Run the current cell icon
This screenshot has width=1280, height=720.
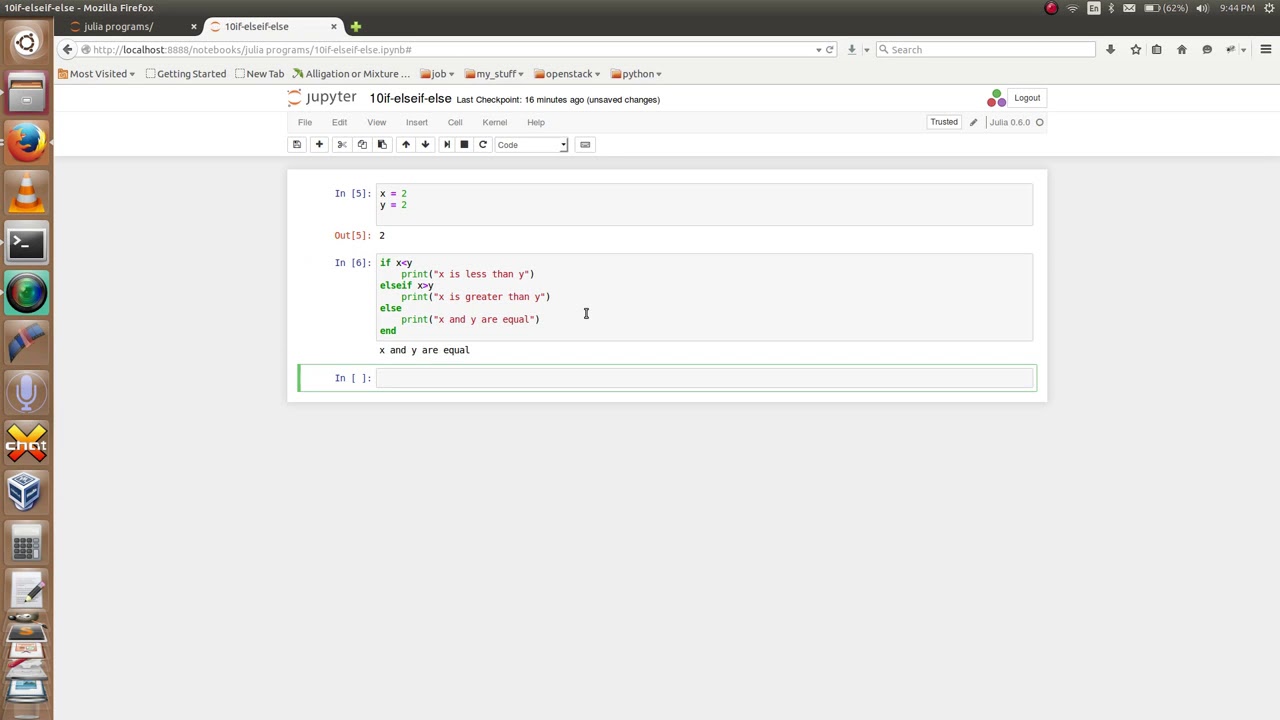(x=447, y=145)
